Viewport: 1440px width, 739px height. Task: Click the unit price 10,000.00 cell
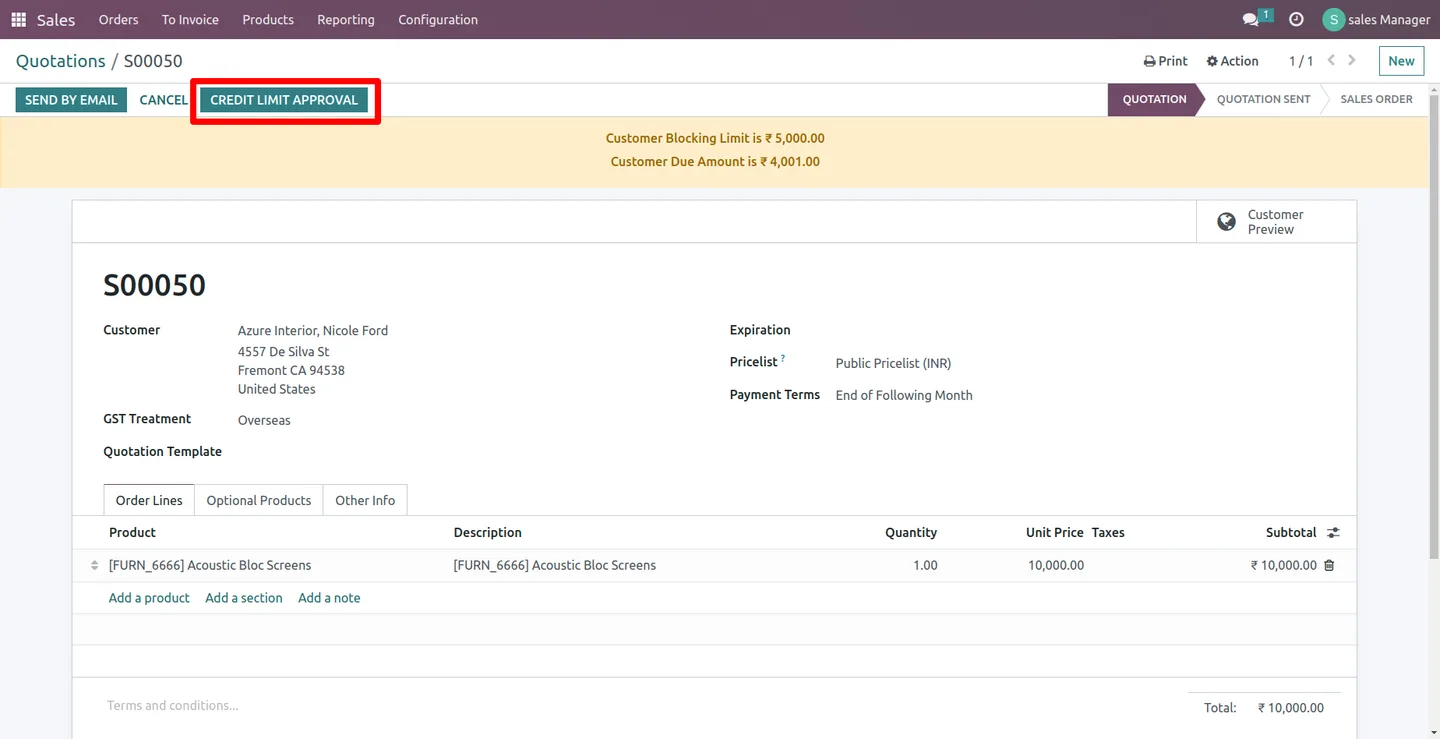[1056, 566]
